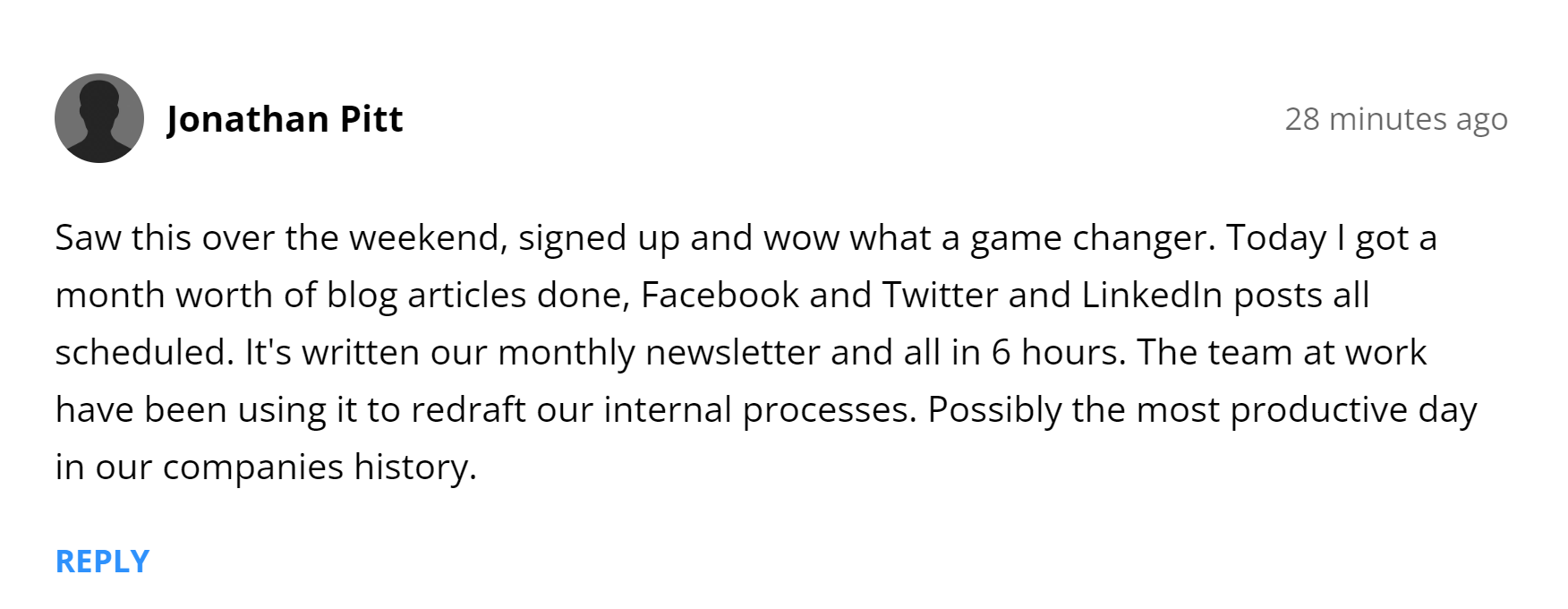
Task: Click the text "6 hours"
Action: tap(1056, 353)
